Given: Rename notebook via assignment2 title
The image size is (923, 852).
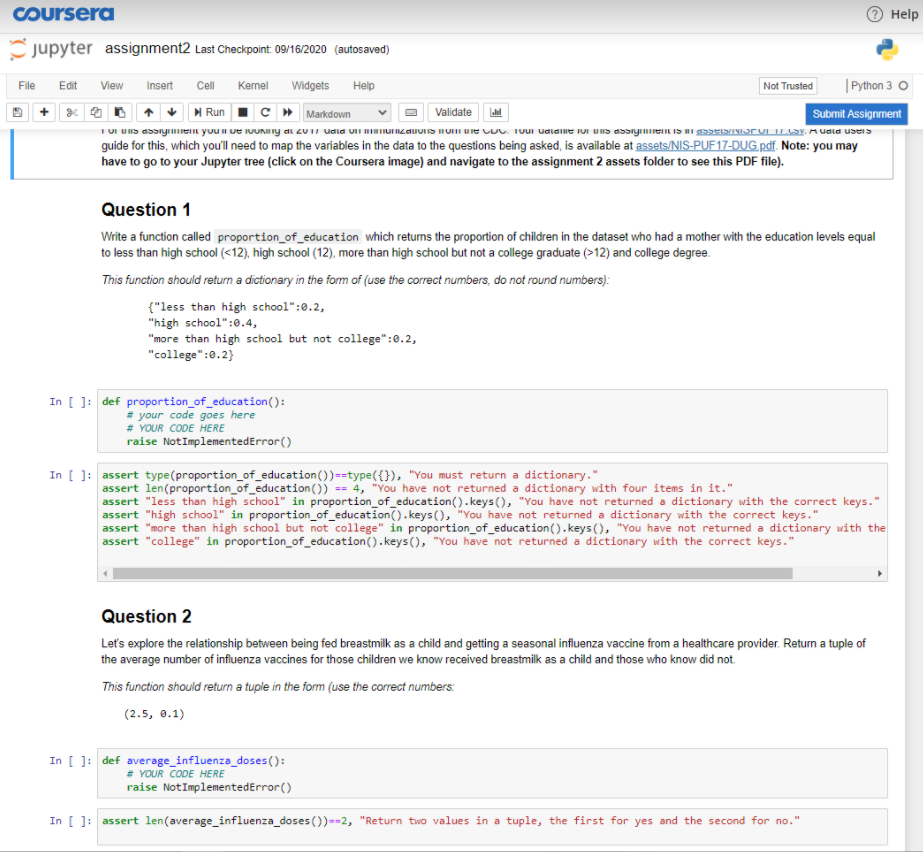Looking at the screenshot, I should pyautogui.click(x=147, y=48).
